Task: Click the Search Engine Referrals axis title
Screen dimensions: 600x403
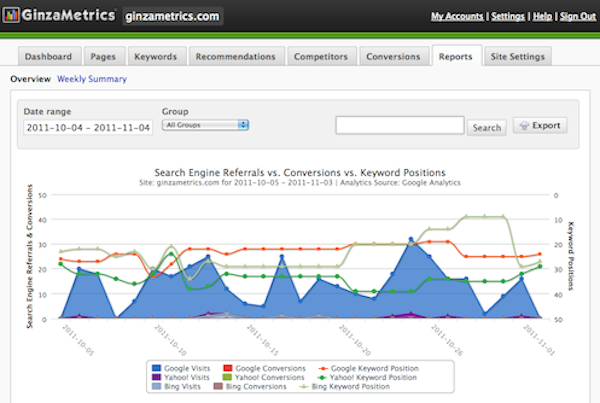Action: click(30, 256)
